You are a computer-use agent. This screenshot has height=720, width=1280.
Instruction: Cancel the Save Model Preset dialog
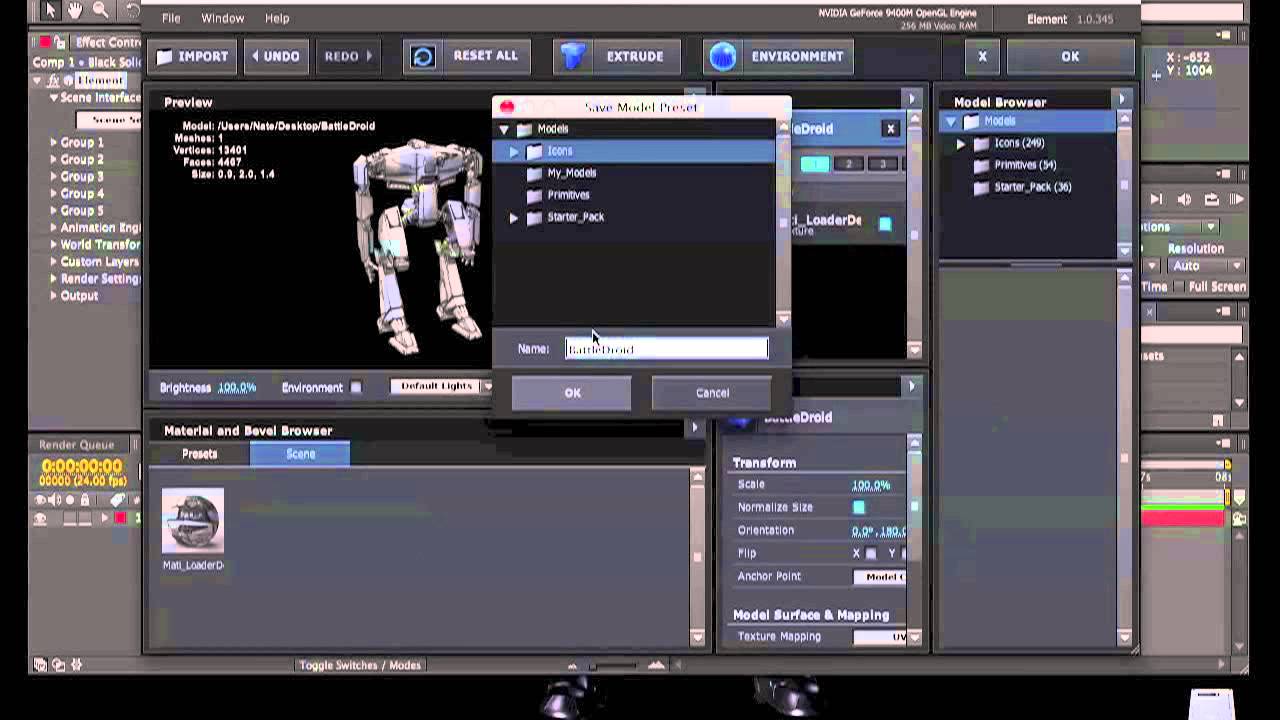coord(712,393)
